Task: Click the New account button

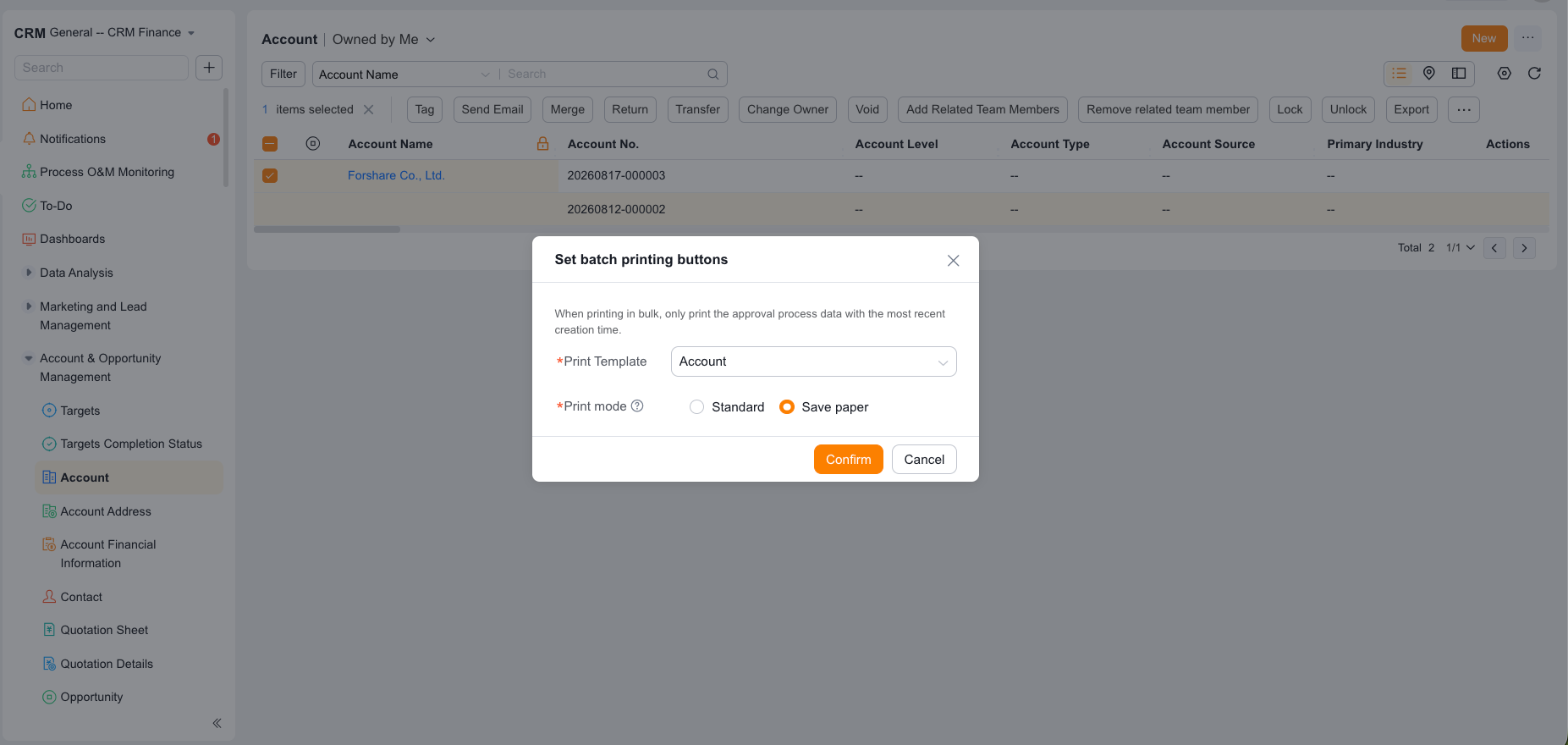Action: click(x=1484, y=38)
